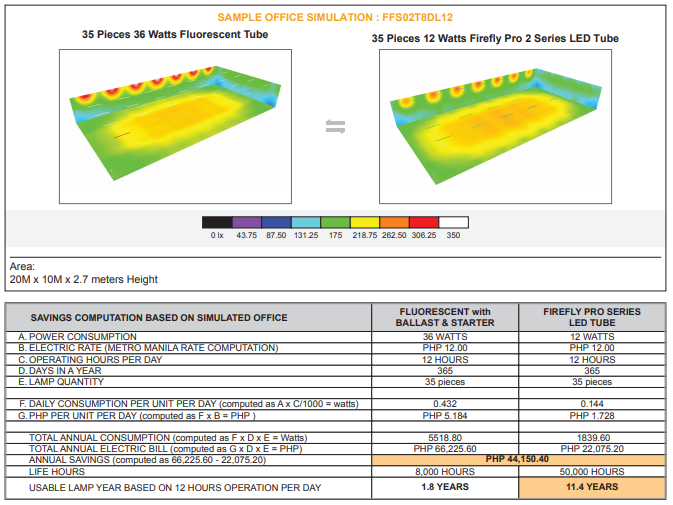673x505 pixels.
Task: Click 'PHP 12.00' in the Firefly column
Action: [x=592, y=348]
